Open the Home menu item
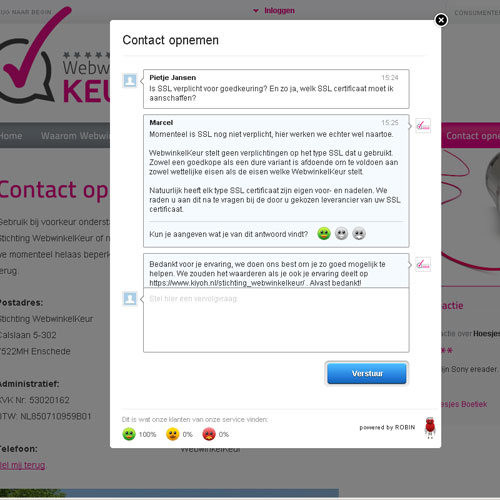Image resolution: width=500 pixels, height=500 pixels. pyautogui.click(x=11, y=136)
